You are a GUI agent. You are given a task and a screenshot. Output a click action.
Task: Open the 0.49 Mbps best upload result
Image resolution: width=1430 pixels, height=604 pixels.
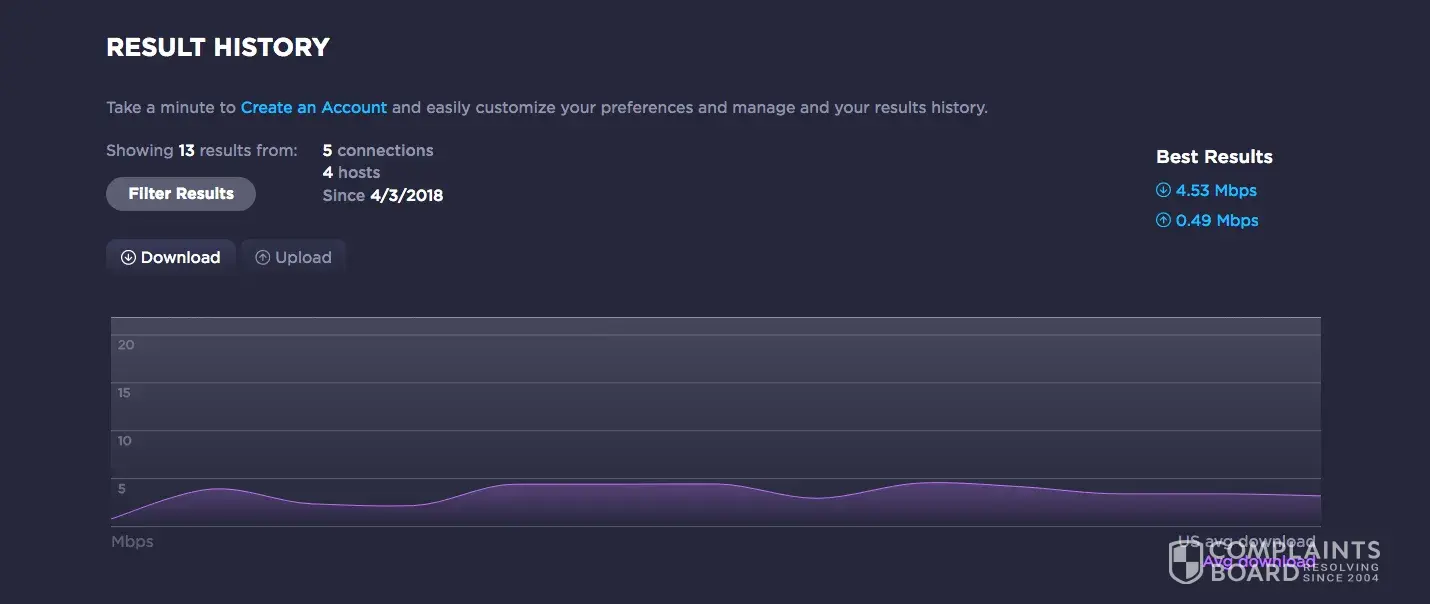pos(1217,220)
